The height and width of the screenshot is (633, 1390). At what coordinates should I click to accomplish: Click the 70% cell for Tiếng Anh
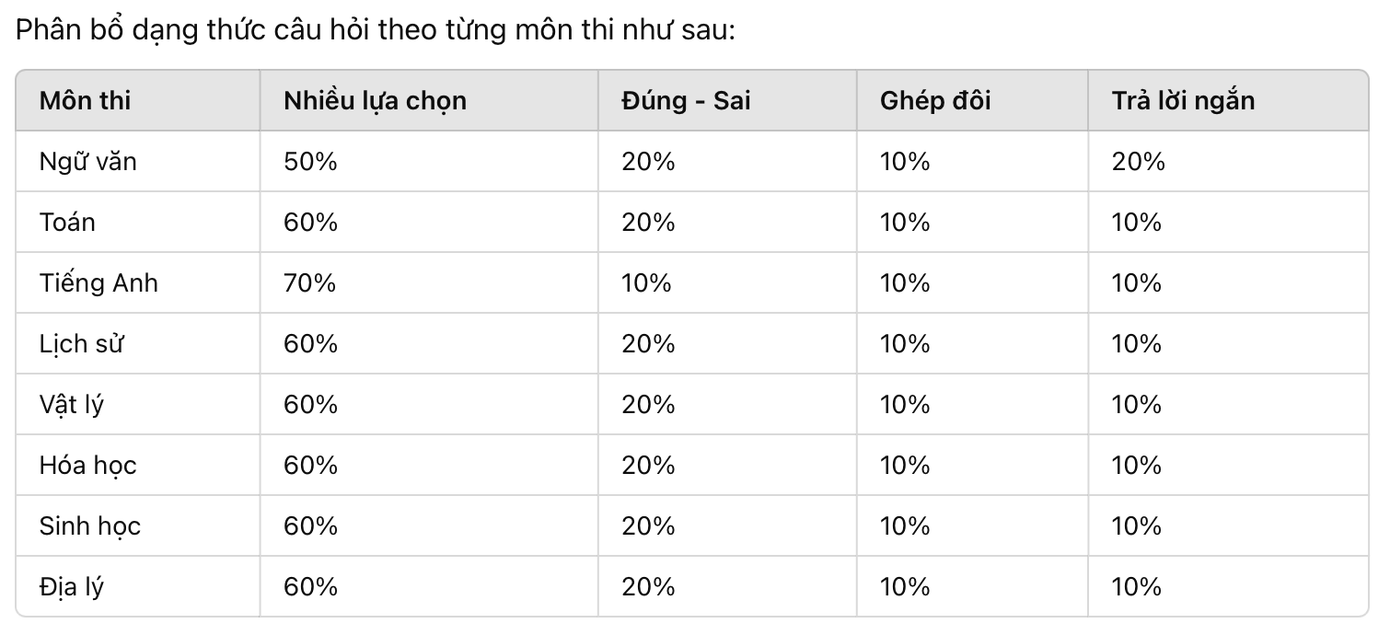(310, 283)
